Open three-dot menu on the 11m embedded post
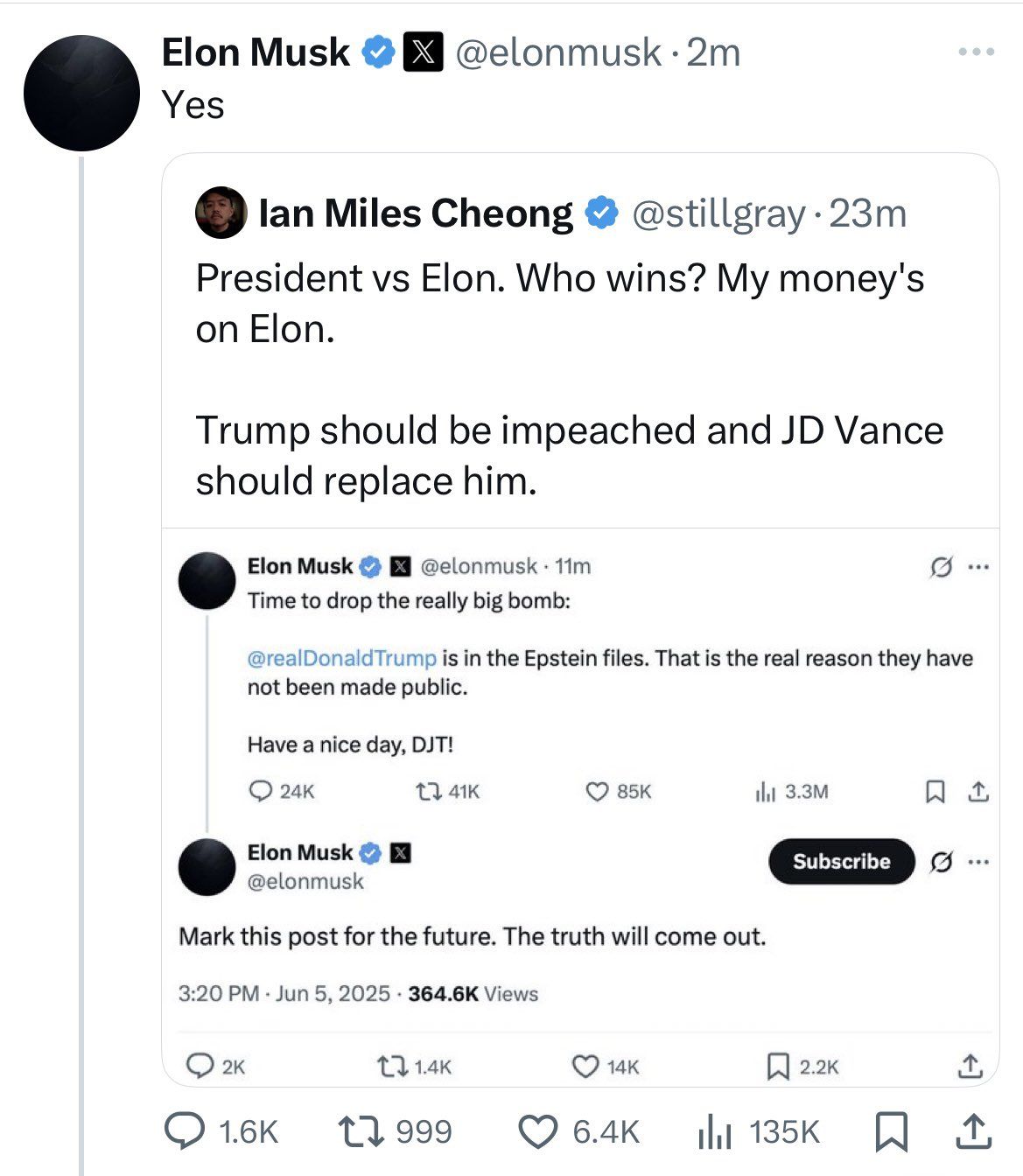The height and width of the screenshot is (1176, 1023). [978, 568]
